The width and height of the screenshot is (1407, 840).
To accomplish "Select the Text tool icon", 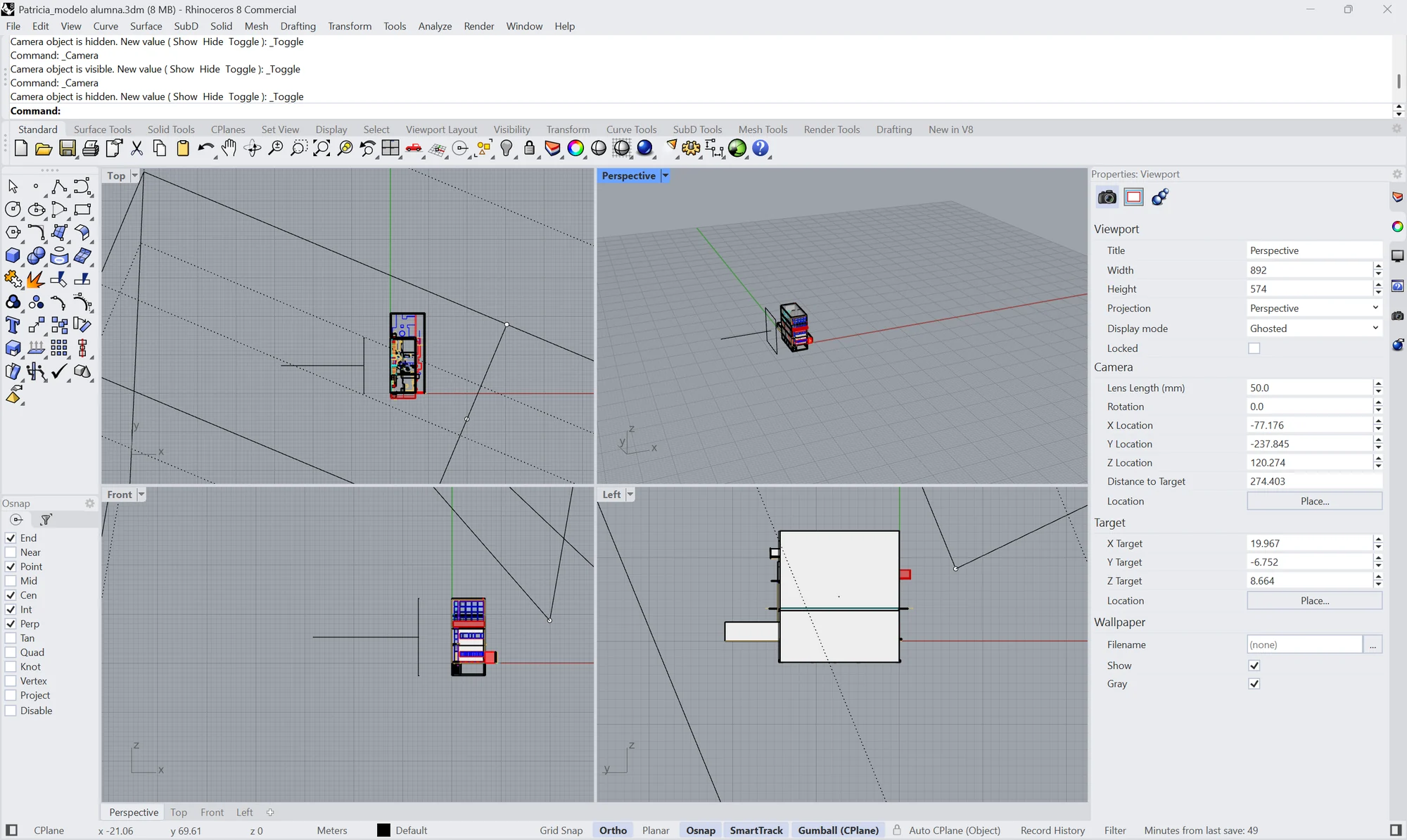I will [13, 325].
